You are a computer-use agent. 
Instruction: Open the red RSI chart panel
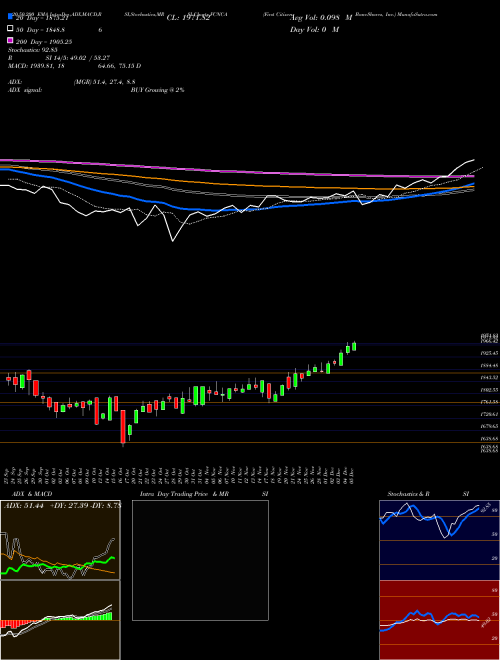[439, 620]
